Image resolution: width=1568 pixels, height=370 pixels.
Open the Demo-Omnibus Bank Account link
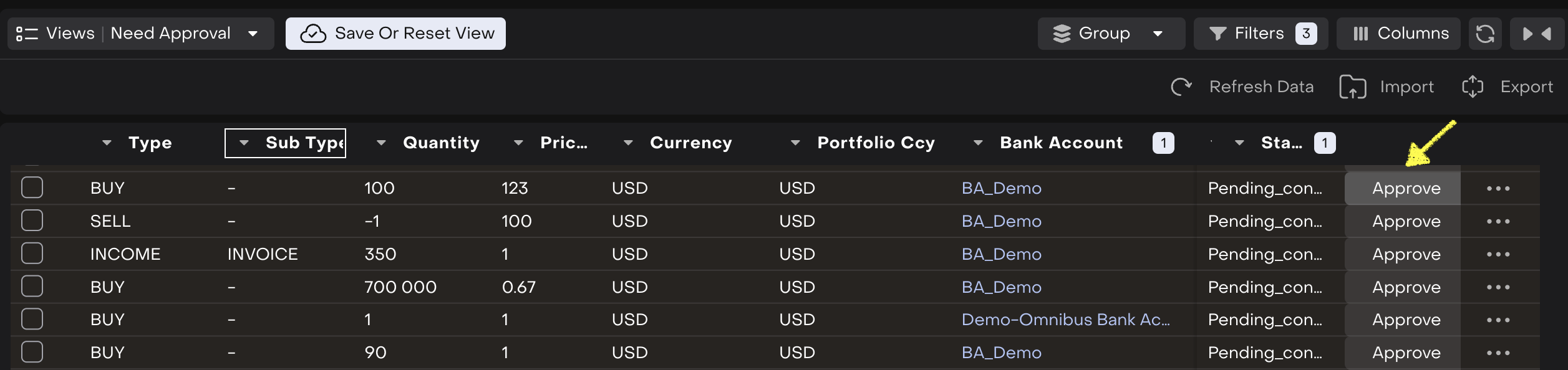1065,320
